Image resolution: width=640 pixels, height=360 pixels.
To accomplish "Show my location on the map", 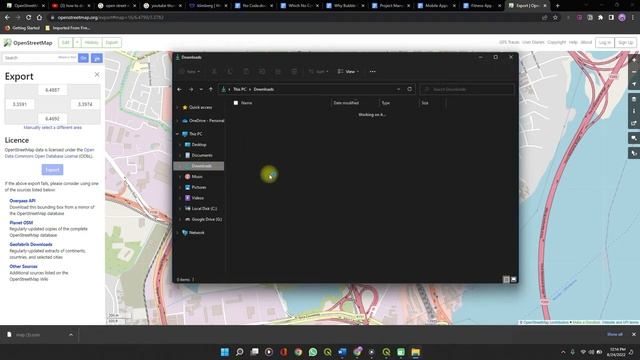I will pyautogui.click(x=634, y=84).
